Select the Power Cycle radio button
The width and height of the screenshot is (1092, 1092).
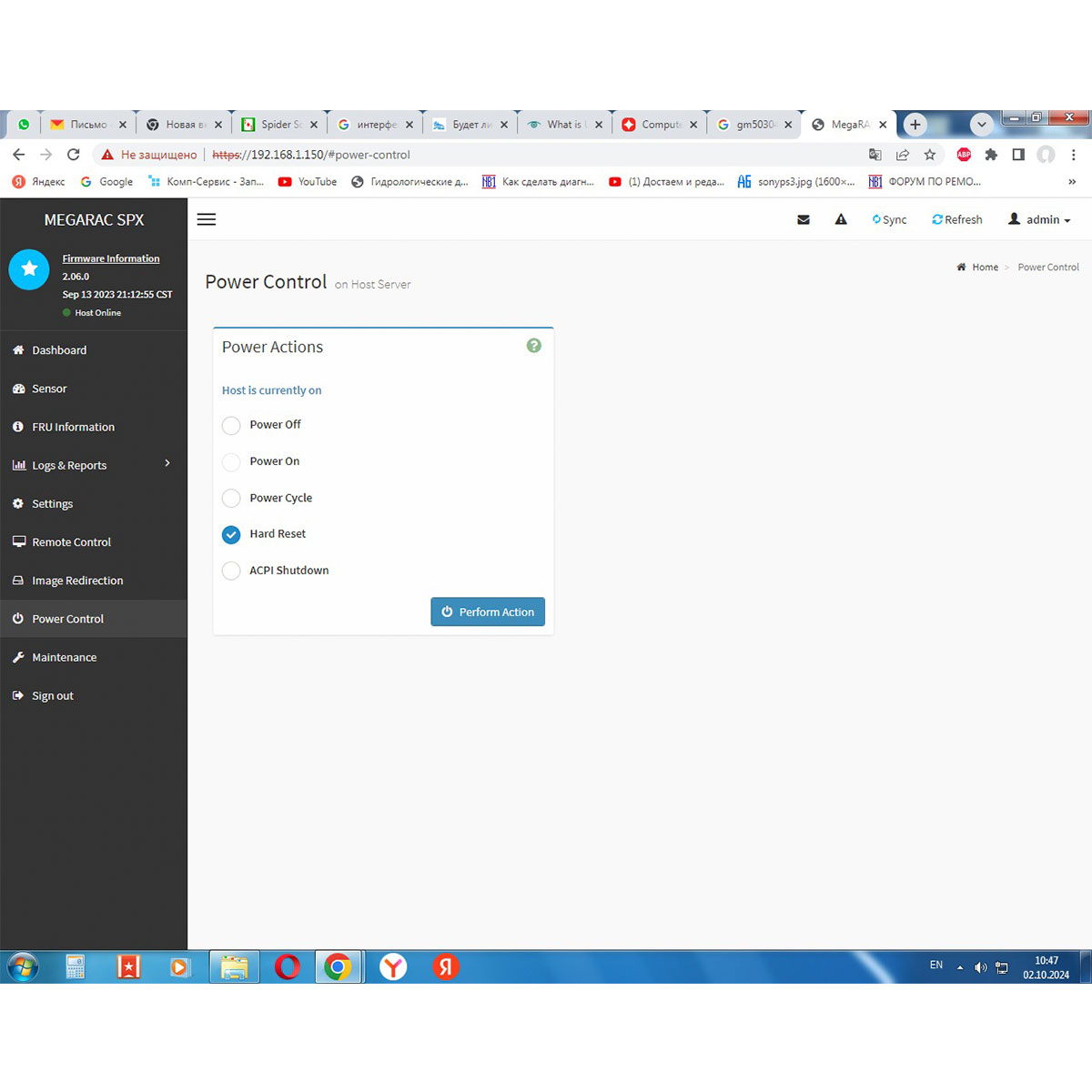coord(231,498)
